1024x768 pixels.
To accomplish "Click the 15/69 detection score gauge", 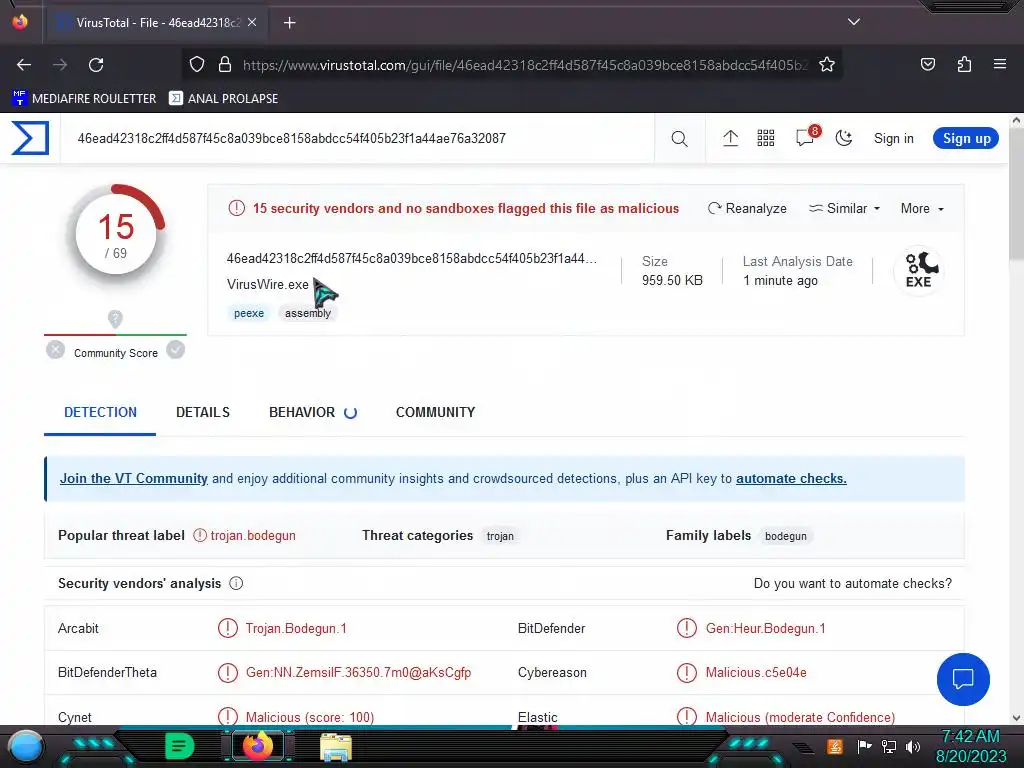I will point(116,234).
